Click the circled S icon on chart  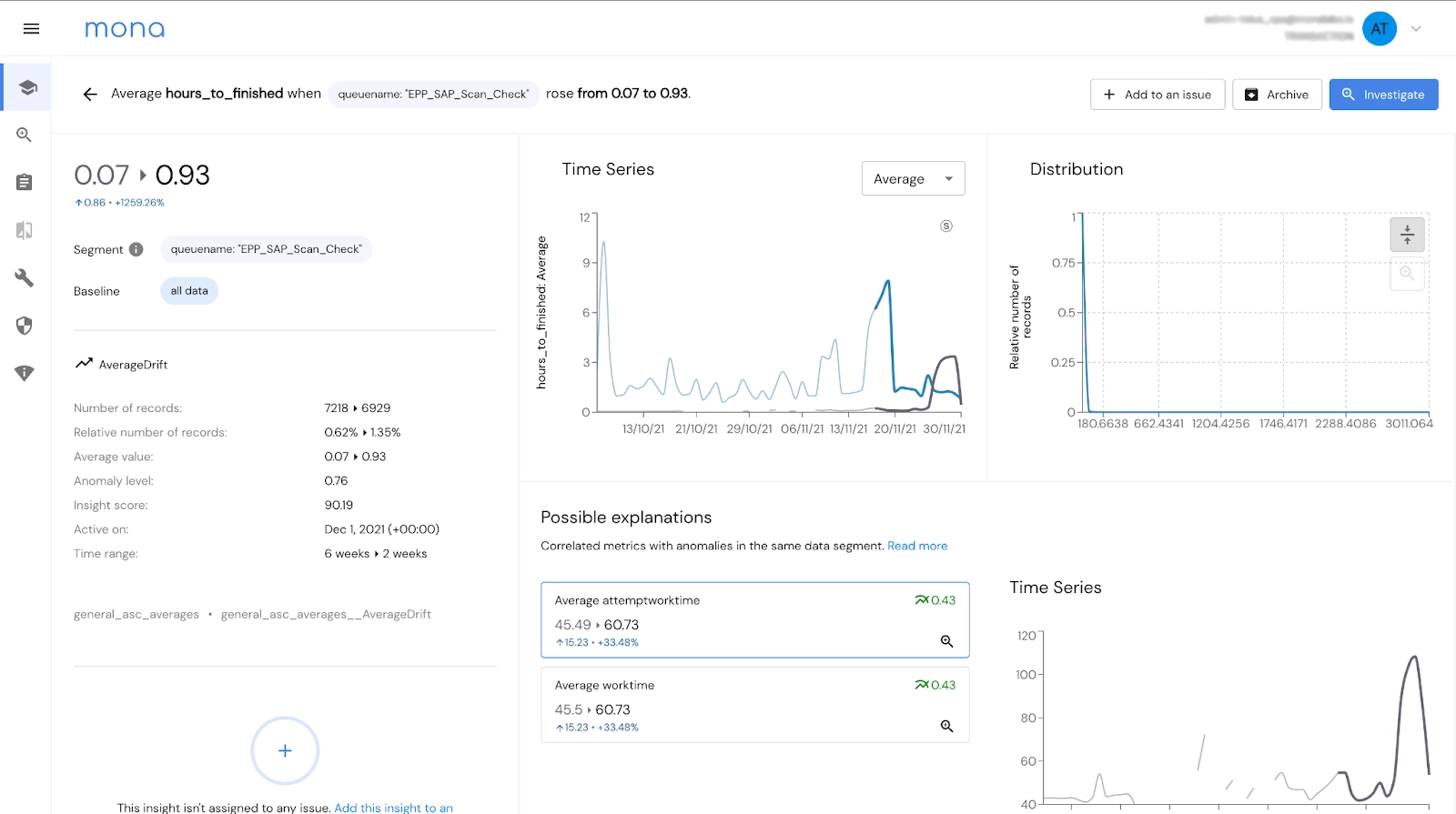(946, 226)
